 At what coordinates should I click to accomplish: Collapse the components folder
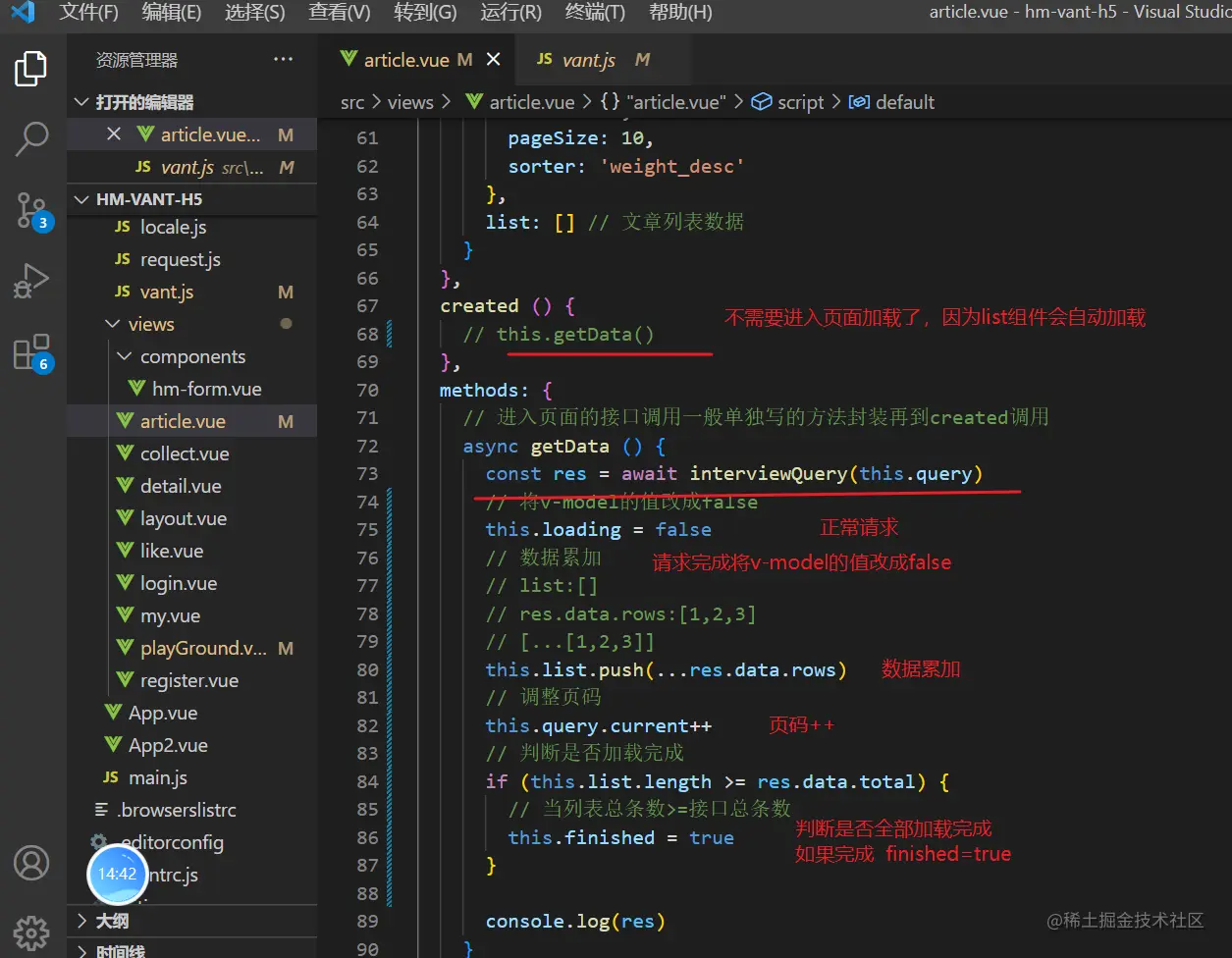click(123, 356)
